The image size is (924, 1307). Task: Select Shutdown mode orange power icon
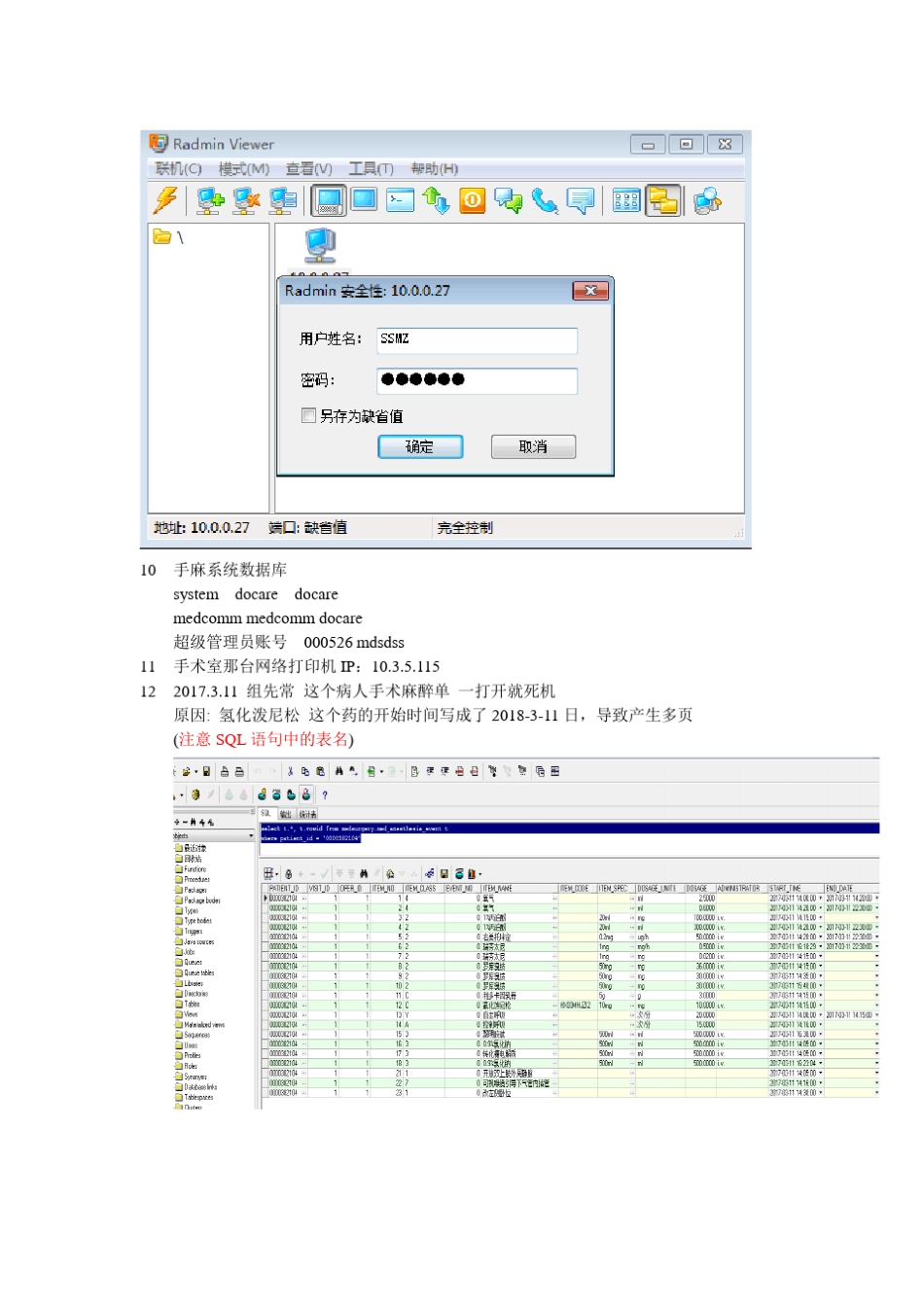point(472,200)
